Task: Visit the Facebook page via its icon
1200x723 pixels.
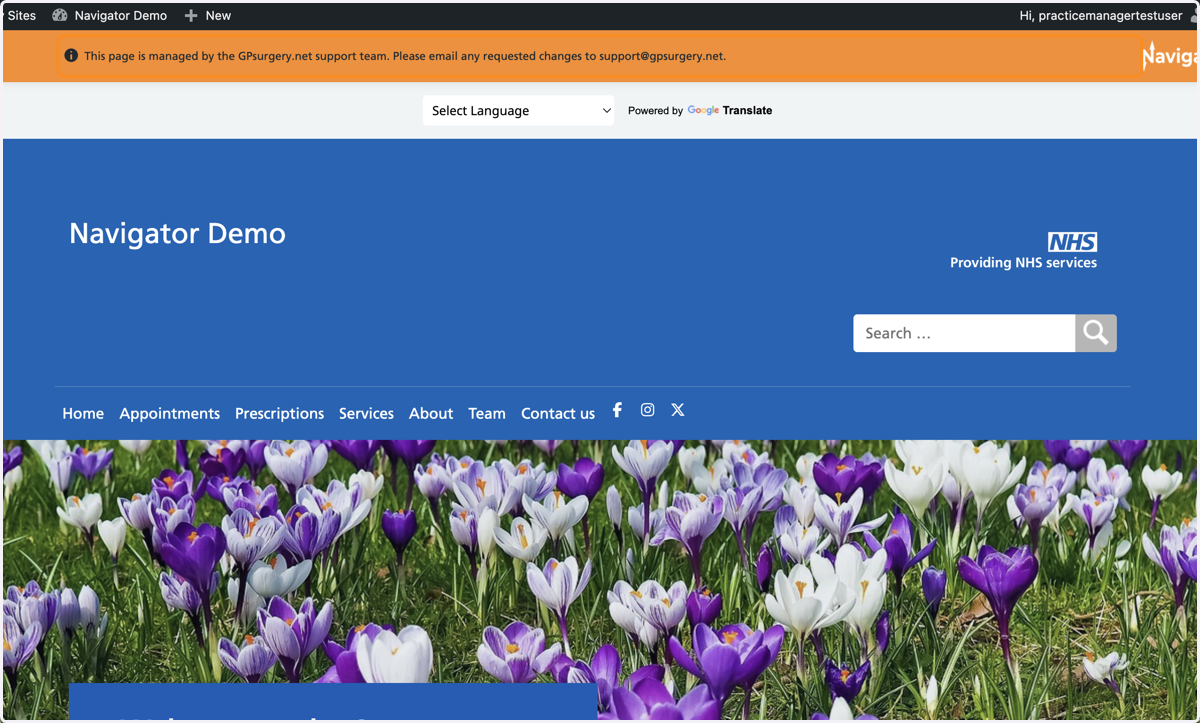Action: pyautogui.click(x=617, y=410)
